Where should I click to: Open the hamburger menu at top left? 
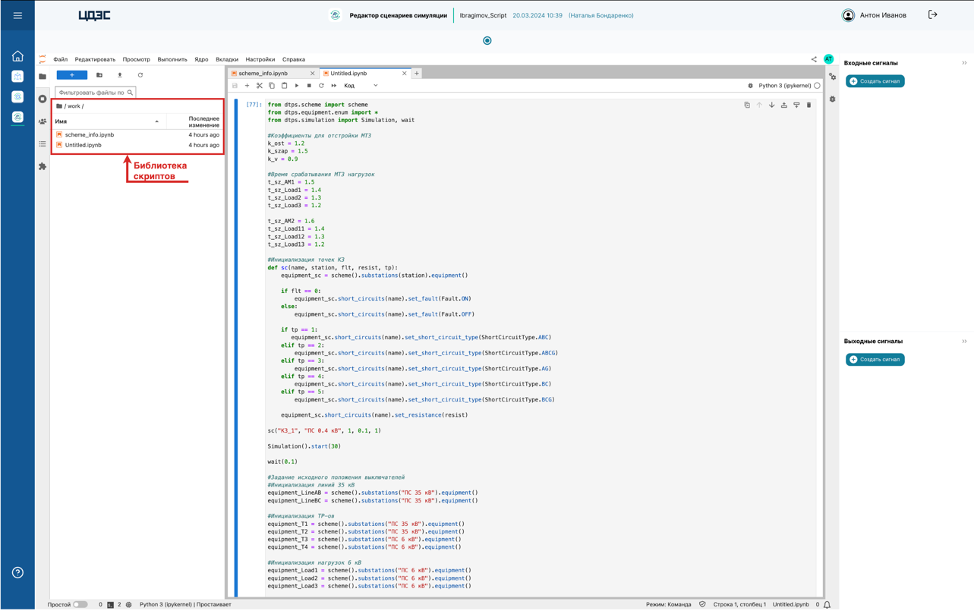[x=17, y=15]
